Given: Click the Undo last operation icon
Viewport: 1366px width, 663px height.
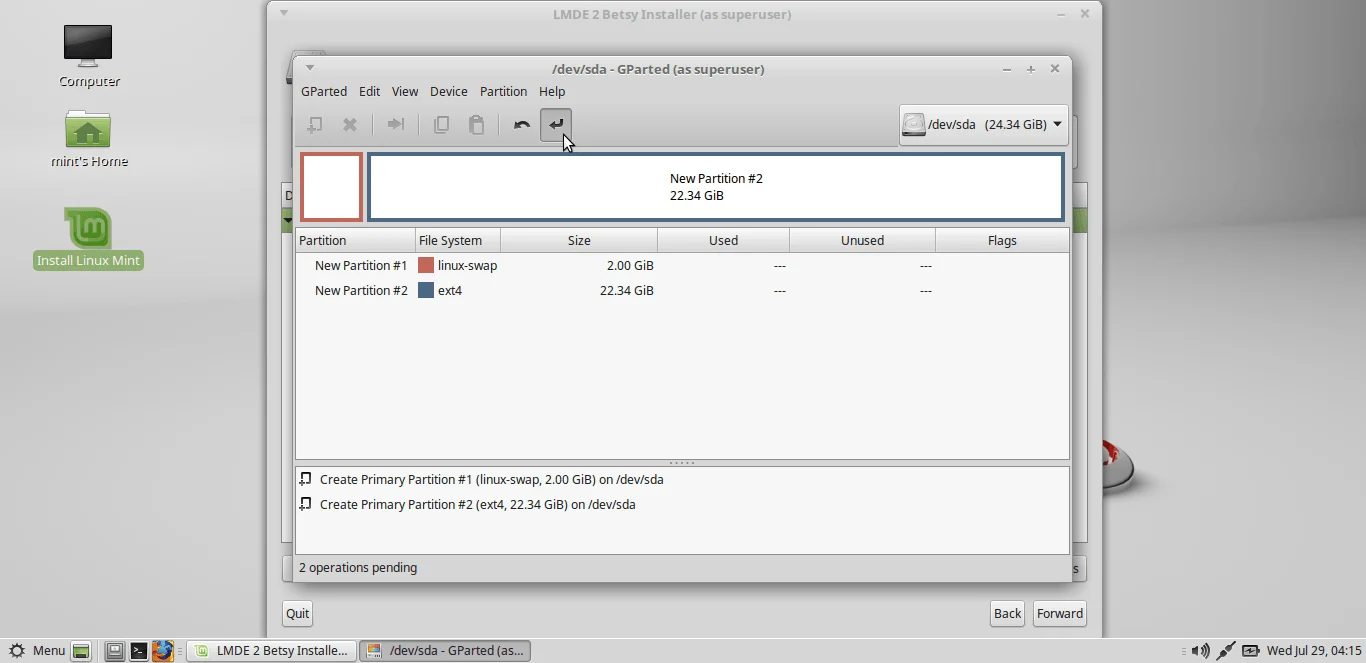Looking at the screenshot, I should [521, 124].
